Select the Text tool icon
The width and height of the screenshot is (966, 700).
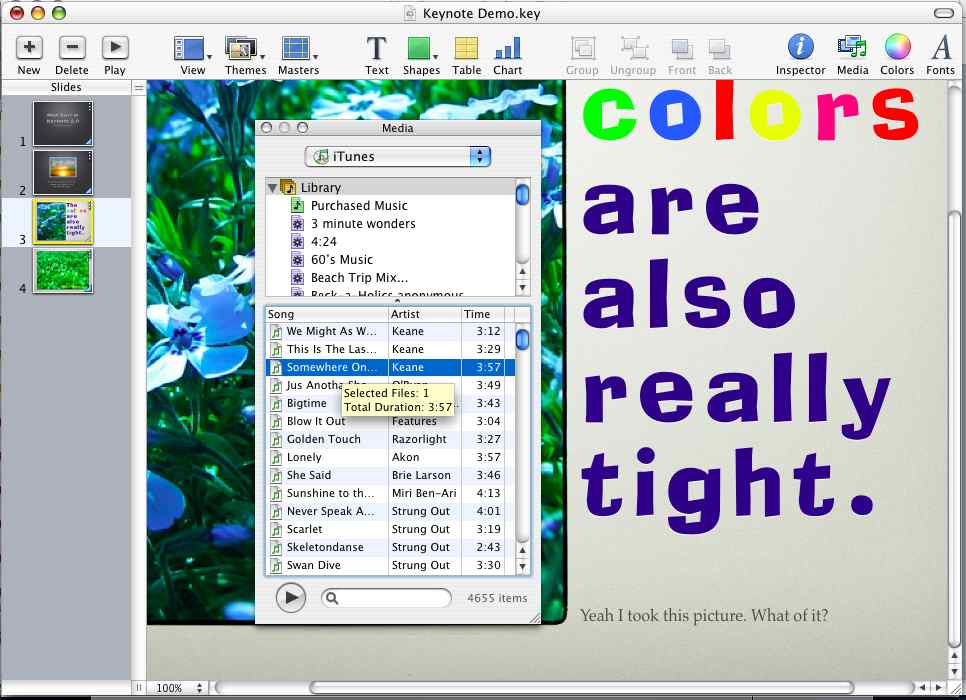[376, 48]
